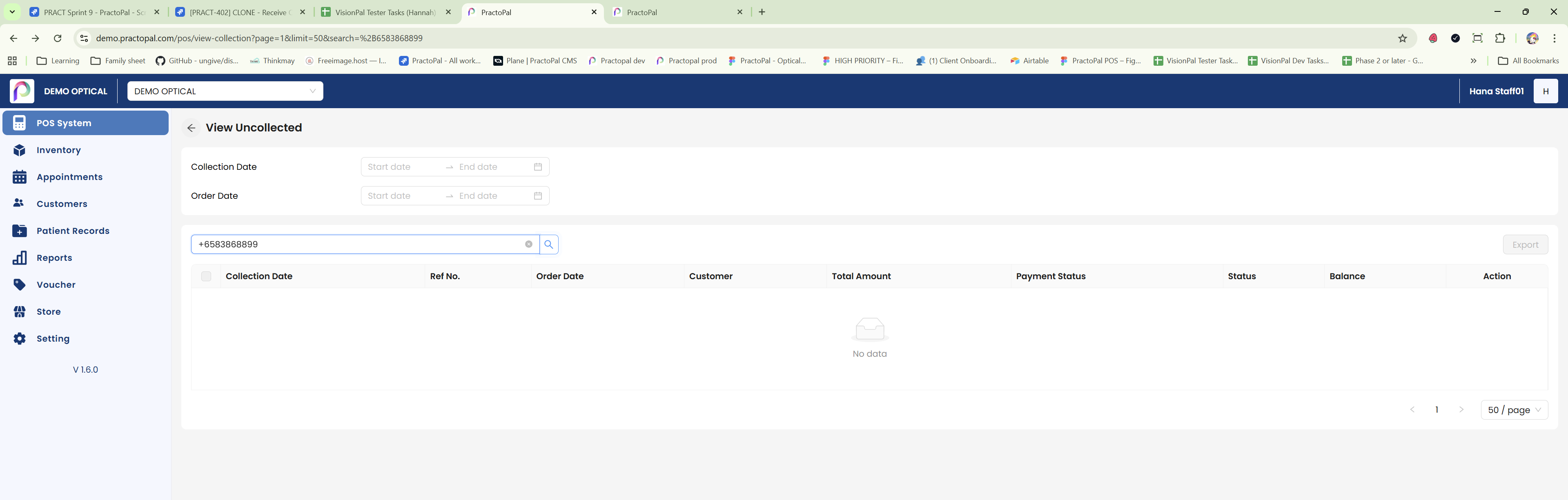Tick the select-all checkbox in table header
Viewport: 1568px width, 500px height.
click(206, 276)
